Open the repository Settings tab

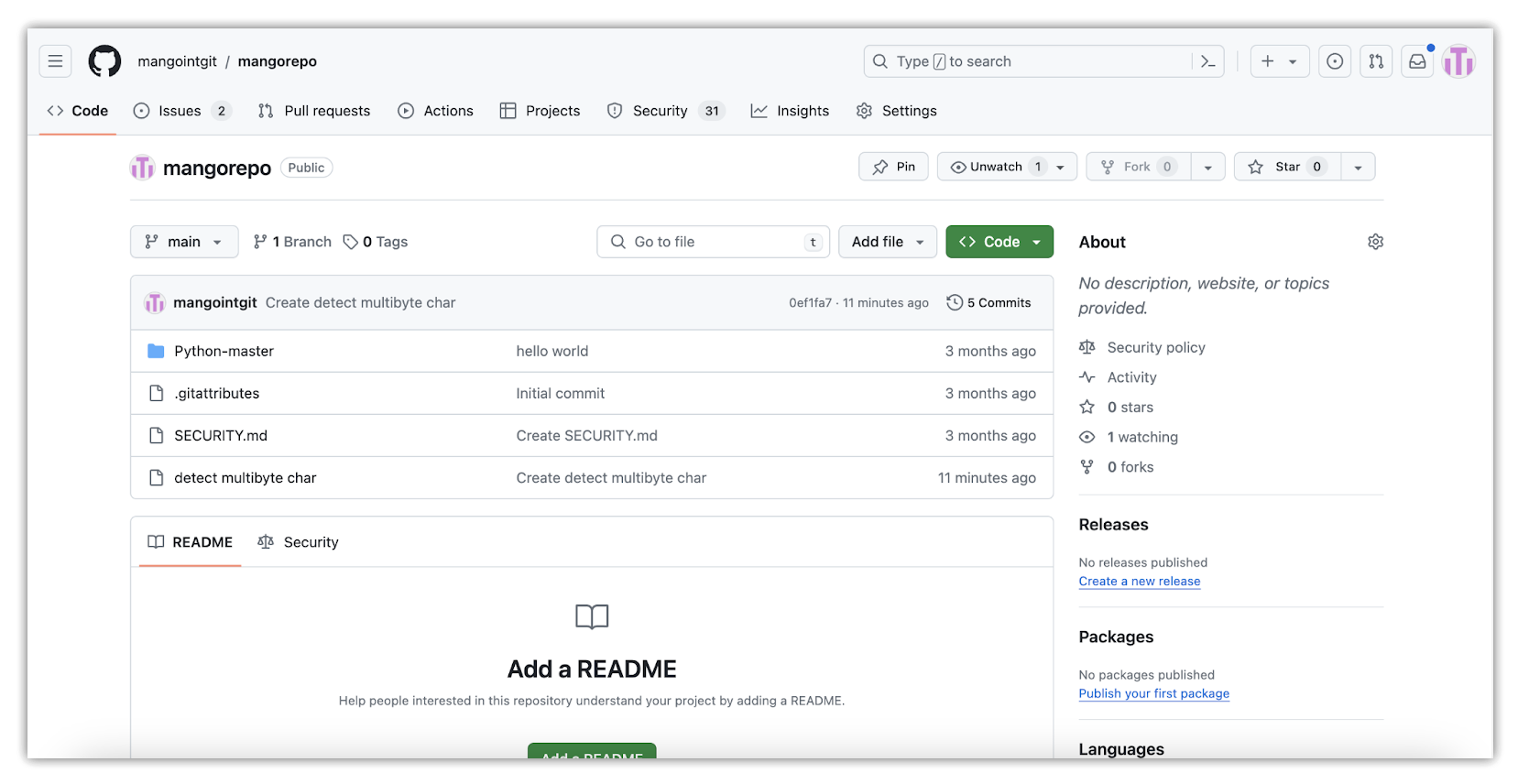click(x=897, y=111)
